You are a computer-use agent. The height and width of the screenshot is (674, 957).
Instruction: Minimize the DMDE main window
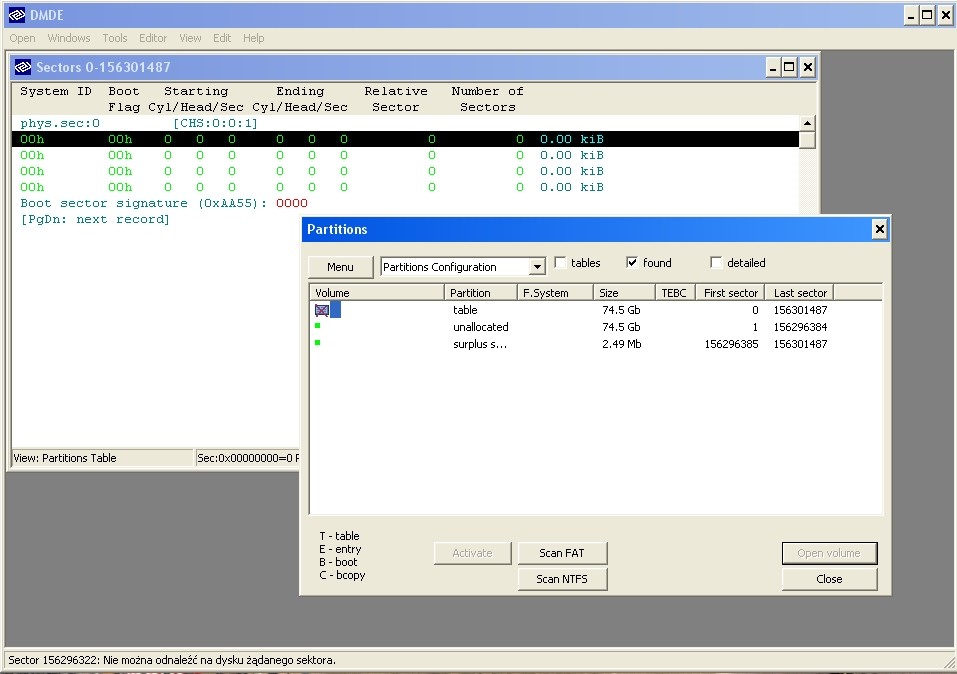[911, 15]
